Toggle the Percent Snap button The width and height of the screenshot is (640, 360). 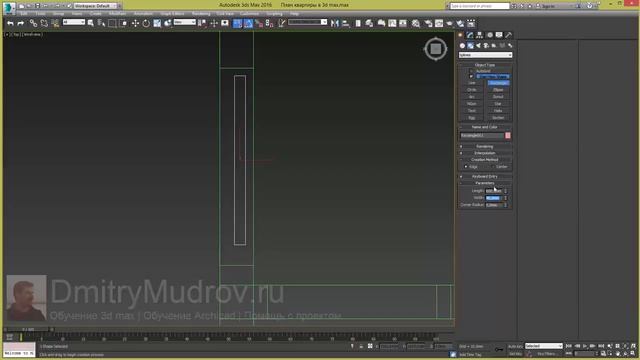259,23
